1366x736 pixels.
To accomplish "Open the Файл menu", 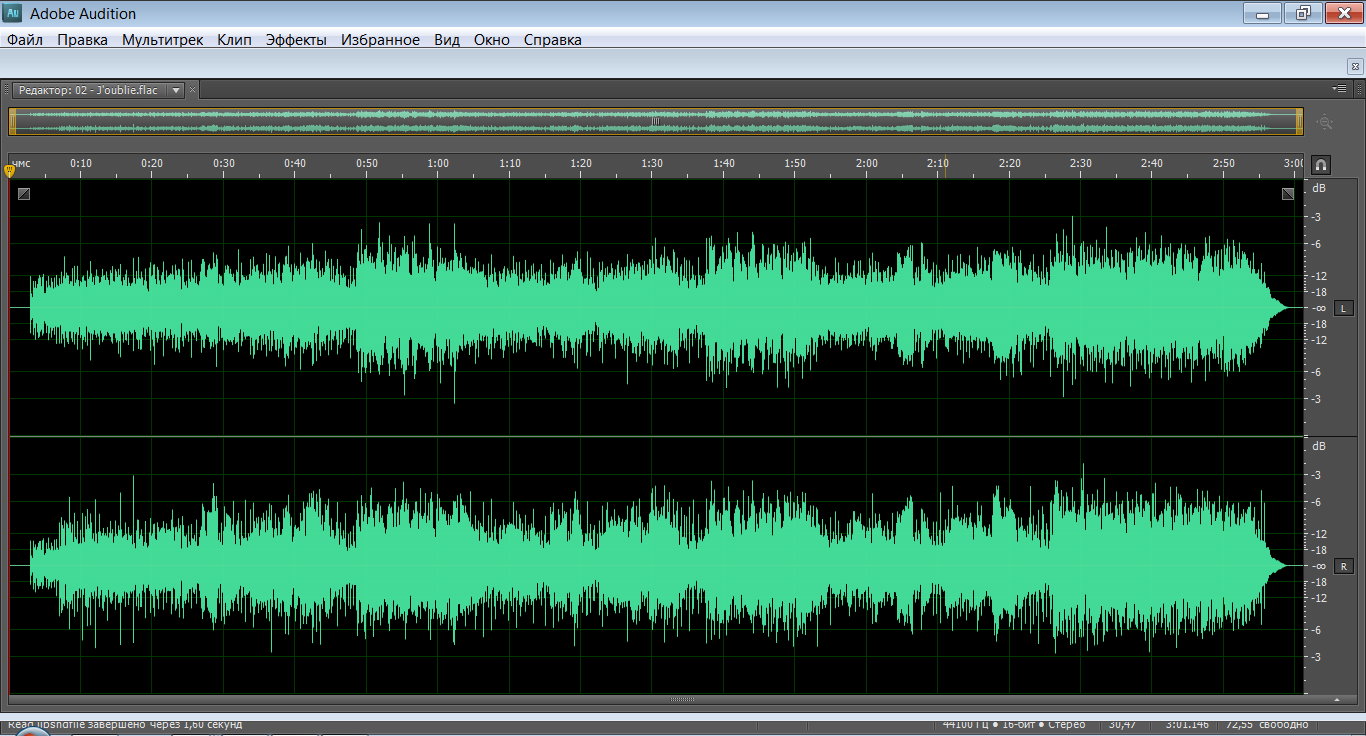I will 25,40.
